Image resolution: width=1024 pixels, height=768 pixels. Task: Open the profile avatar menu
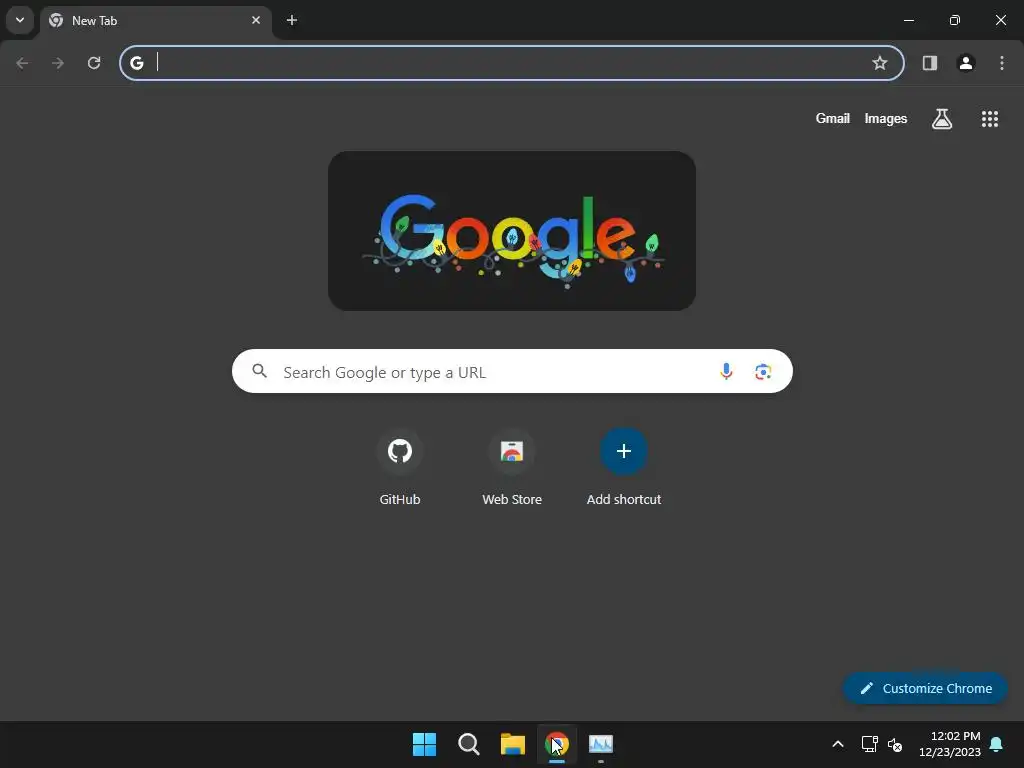[x=966, y=63]
